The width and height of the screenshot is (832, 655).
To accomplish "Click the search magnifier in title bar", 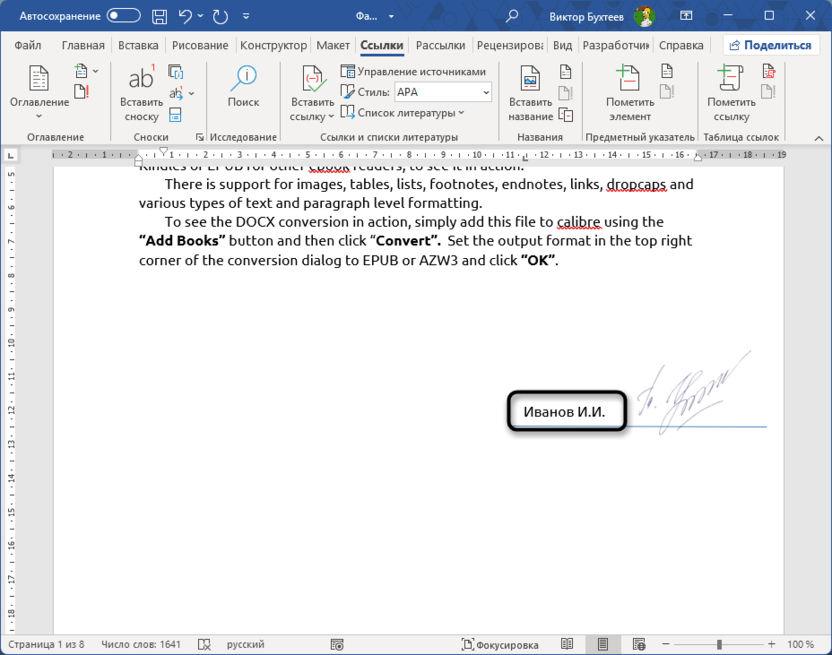I will (x=512, y=16).
